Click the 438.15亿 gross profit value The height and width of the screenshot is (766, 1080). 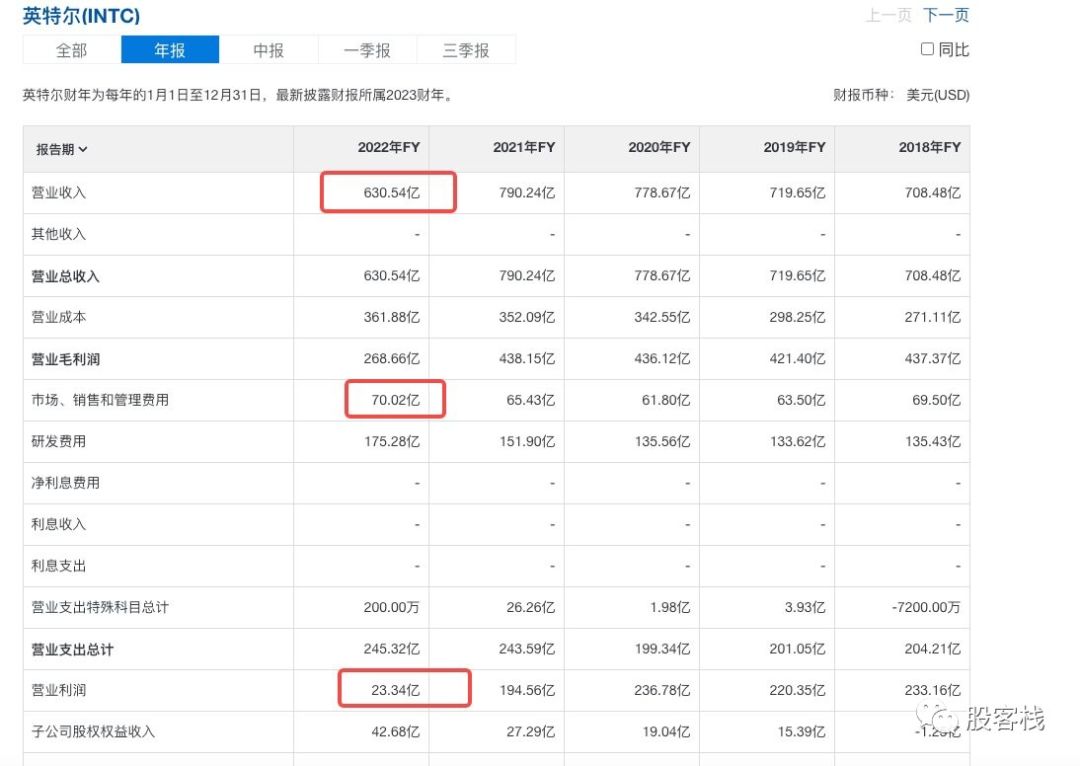pos(527,358)
